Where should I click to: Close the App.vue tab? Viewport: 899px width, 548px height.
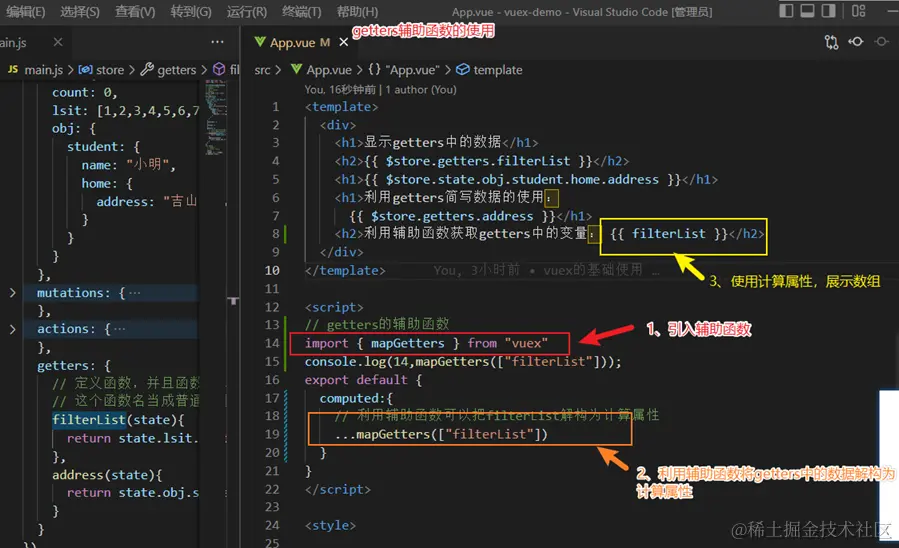343,42
